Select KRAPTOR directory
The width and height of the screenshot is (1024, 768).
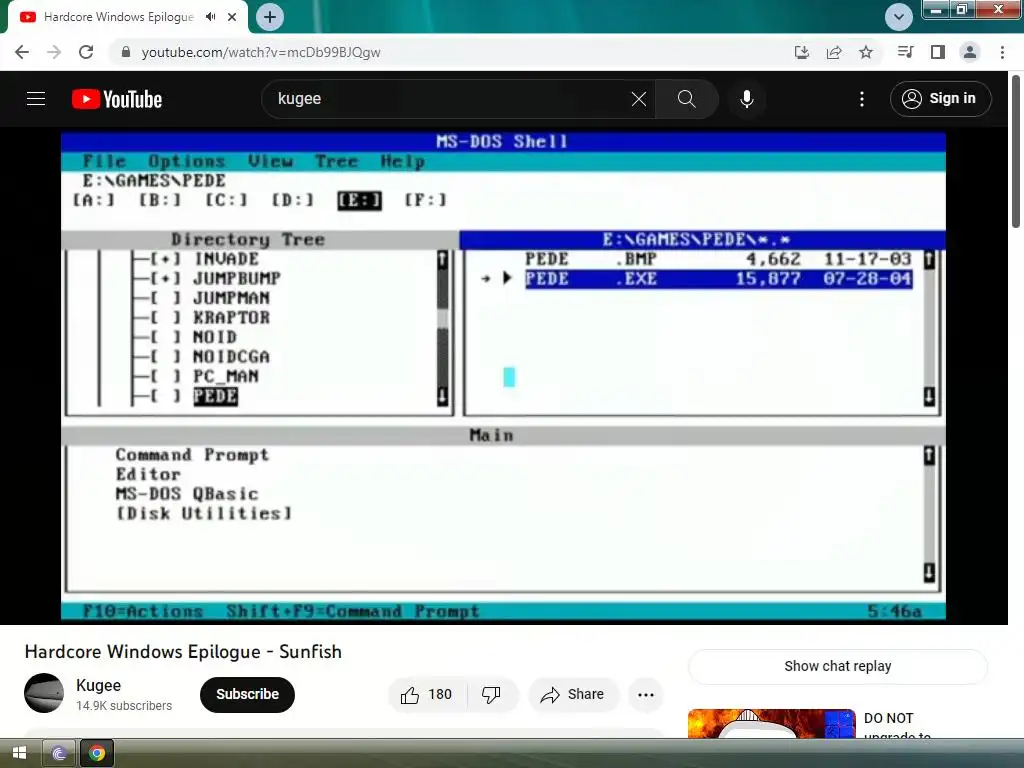pyautogui.click(x=231, y=317)
